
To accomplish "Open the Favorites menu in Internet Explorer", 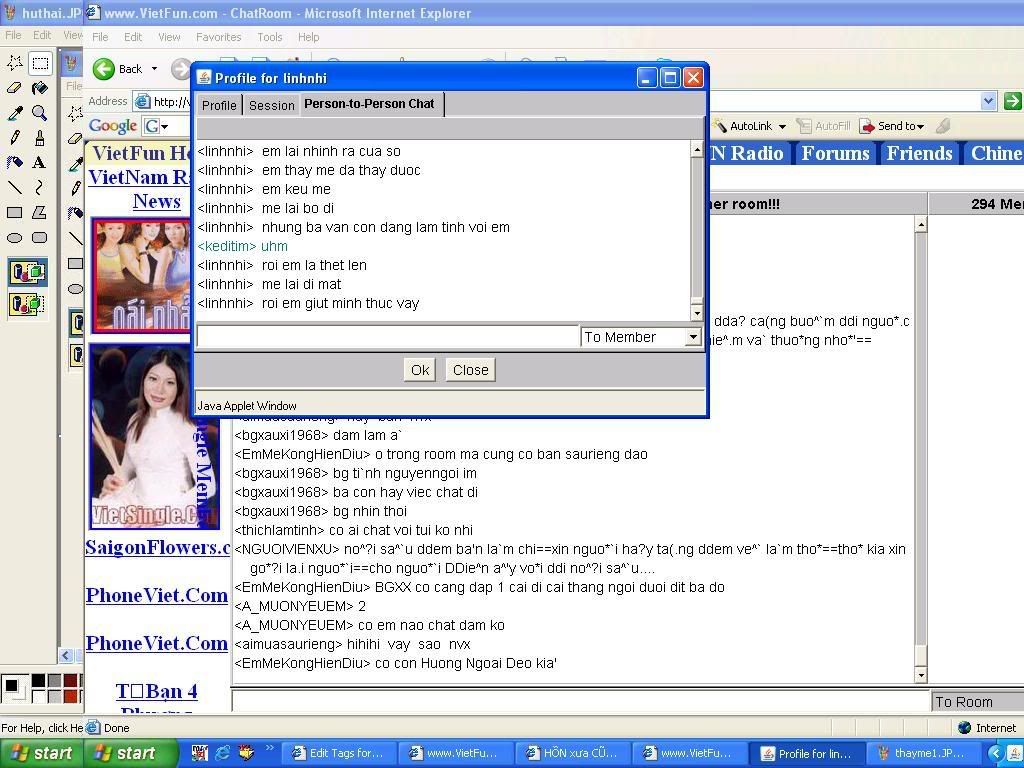I will coord(219,37).
